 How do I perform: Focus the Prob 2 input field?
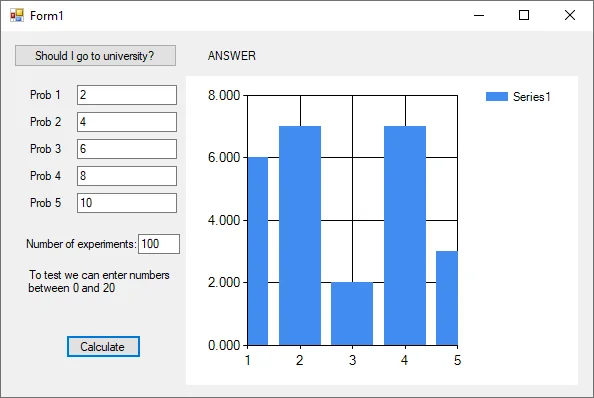pyautogui.click(x=127, y=122)
